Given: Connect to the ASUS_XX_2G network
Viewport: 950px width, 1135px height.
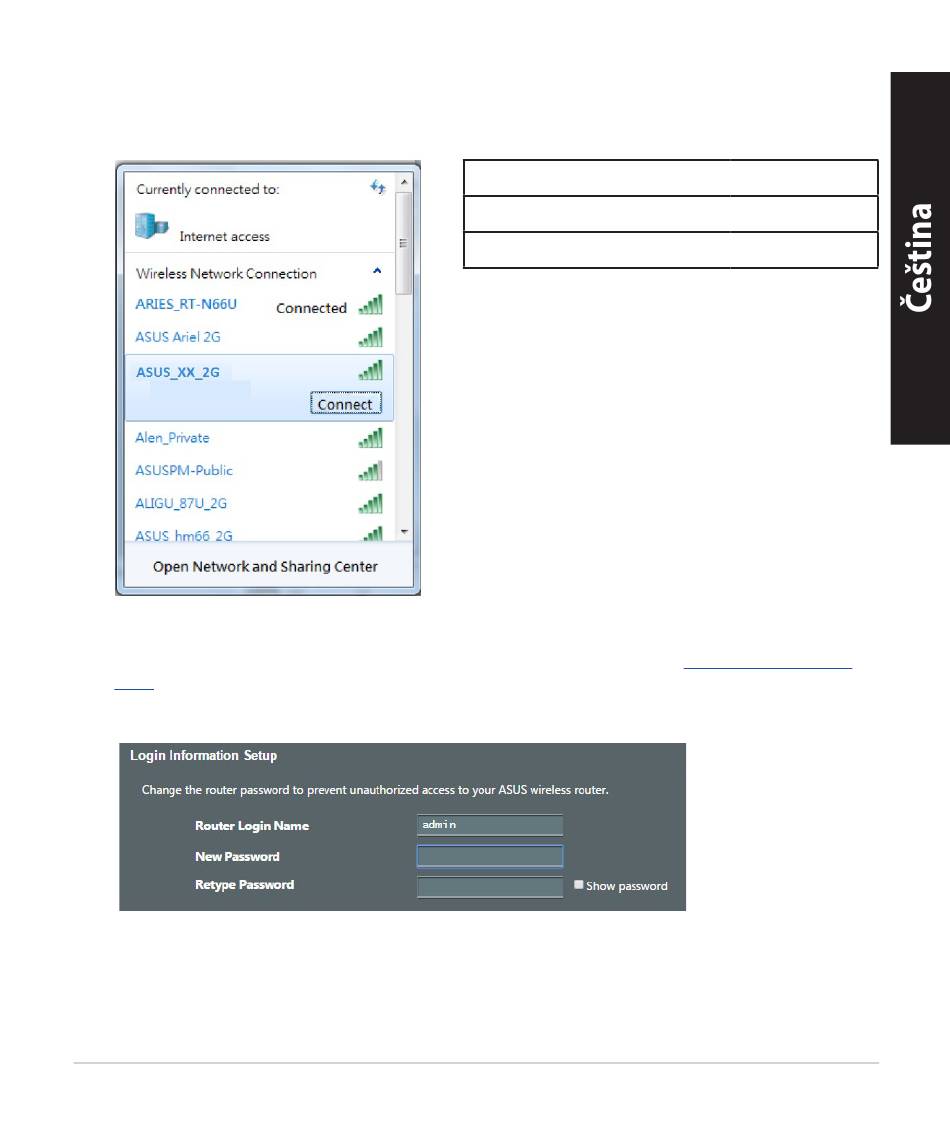Looking at the screenshot, I should 345,404.
